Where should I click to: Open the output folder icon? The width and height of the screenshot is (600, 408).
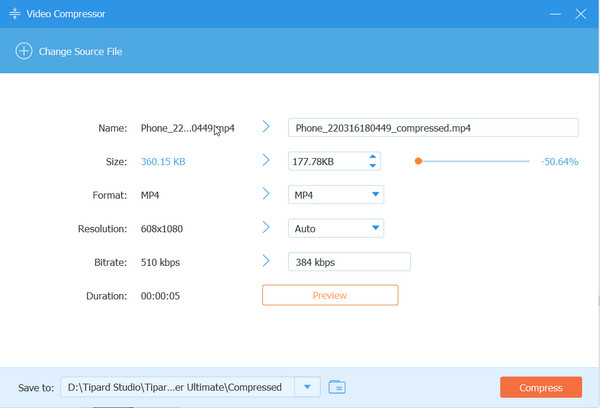pos(337,387)
